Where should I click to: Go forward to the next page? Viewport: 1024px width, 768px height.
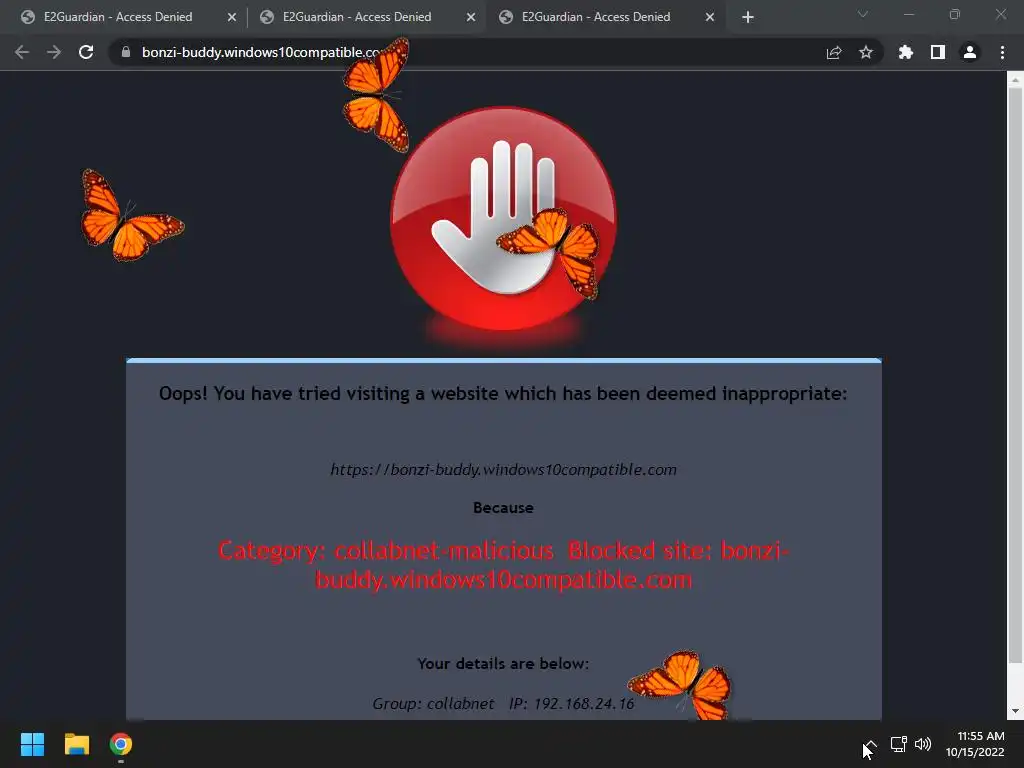click(54, 52)
